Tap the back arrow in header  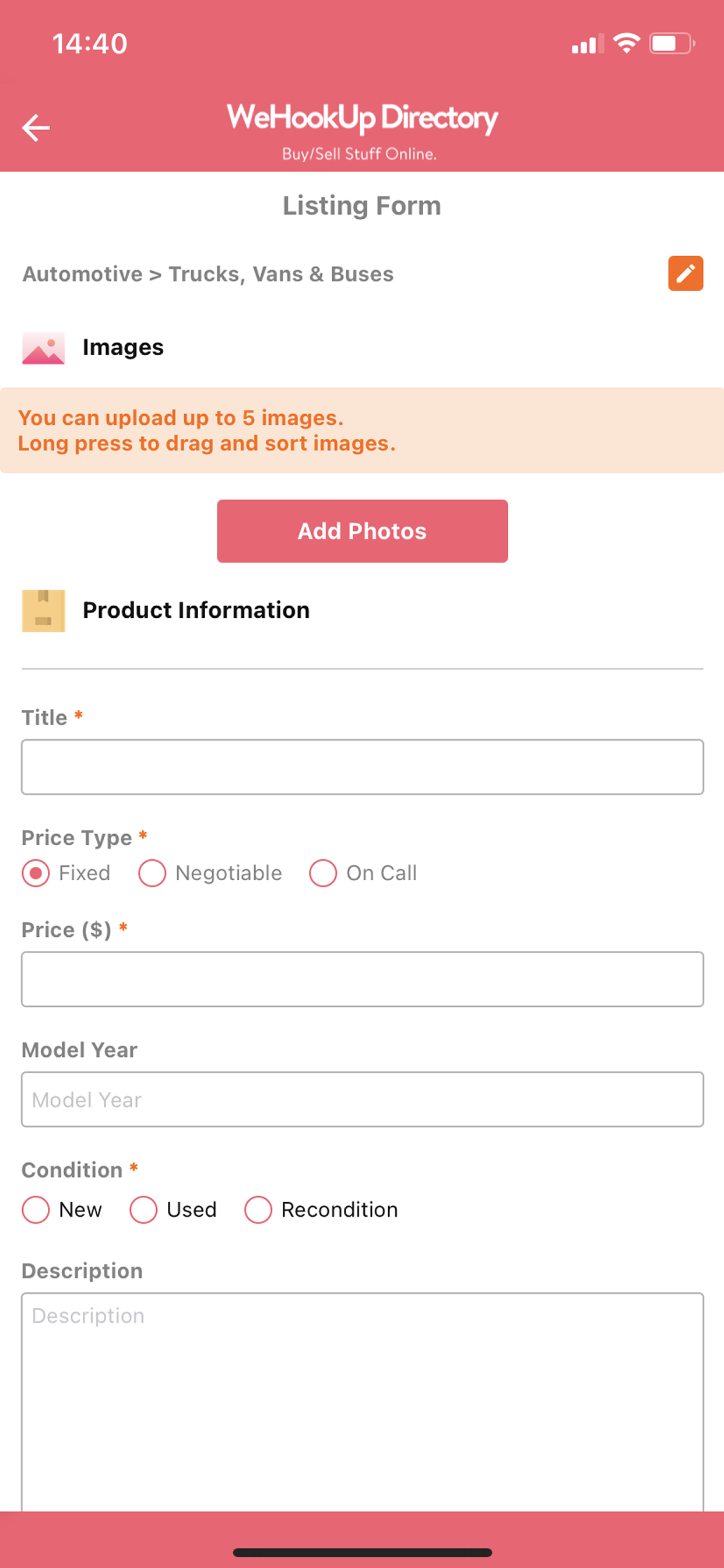tap(36, 128)
